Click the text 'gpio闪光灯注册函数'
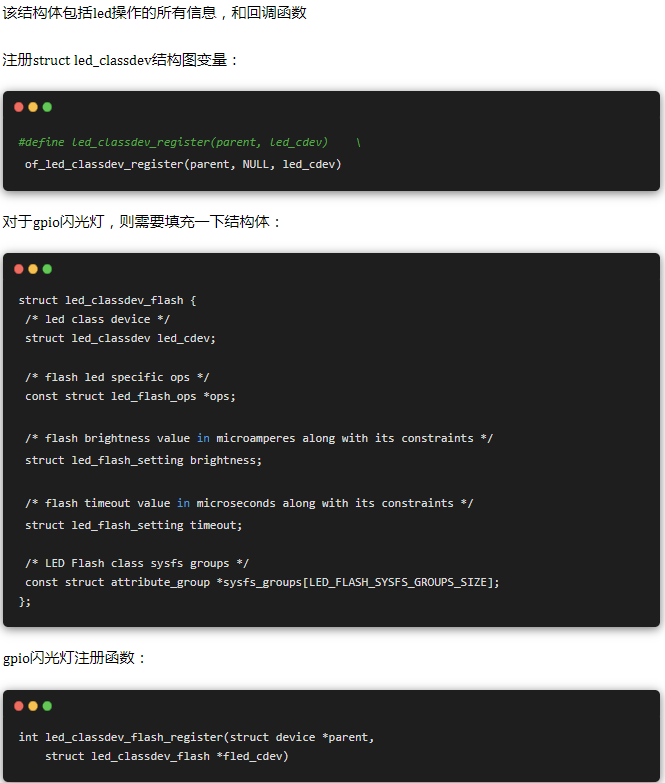 pyautogui.click(x=74, y=658)
